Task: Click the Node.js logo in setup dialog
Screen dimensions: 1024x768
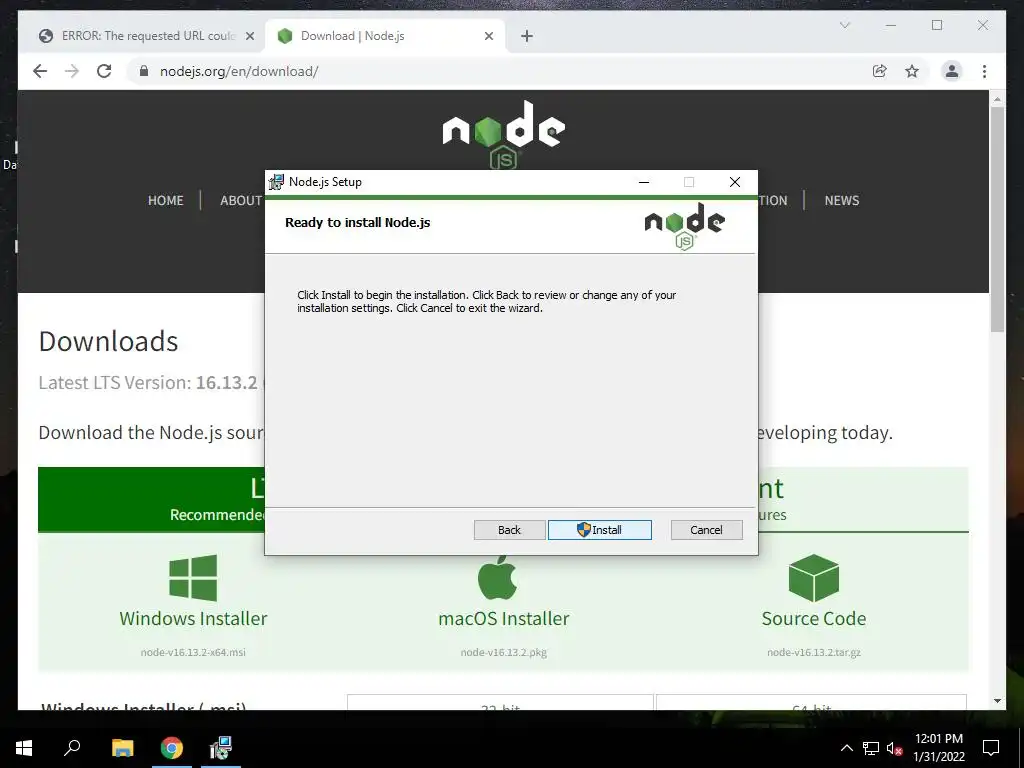Action: [684, 226]
